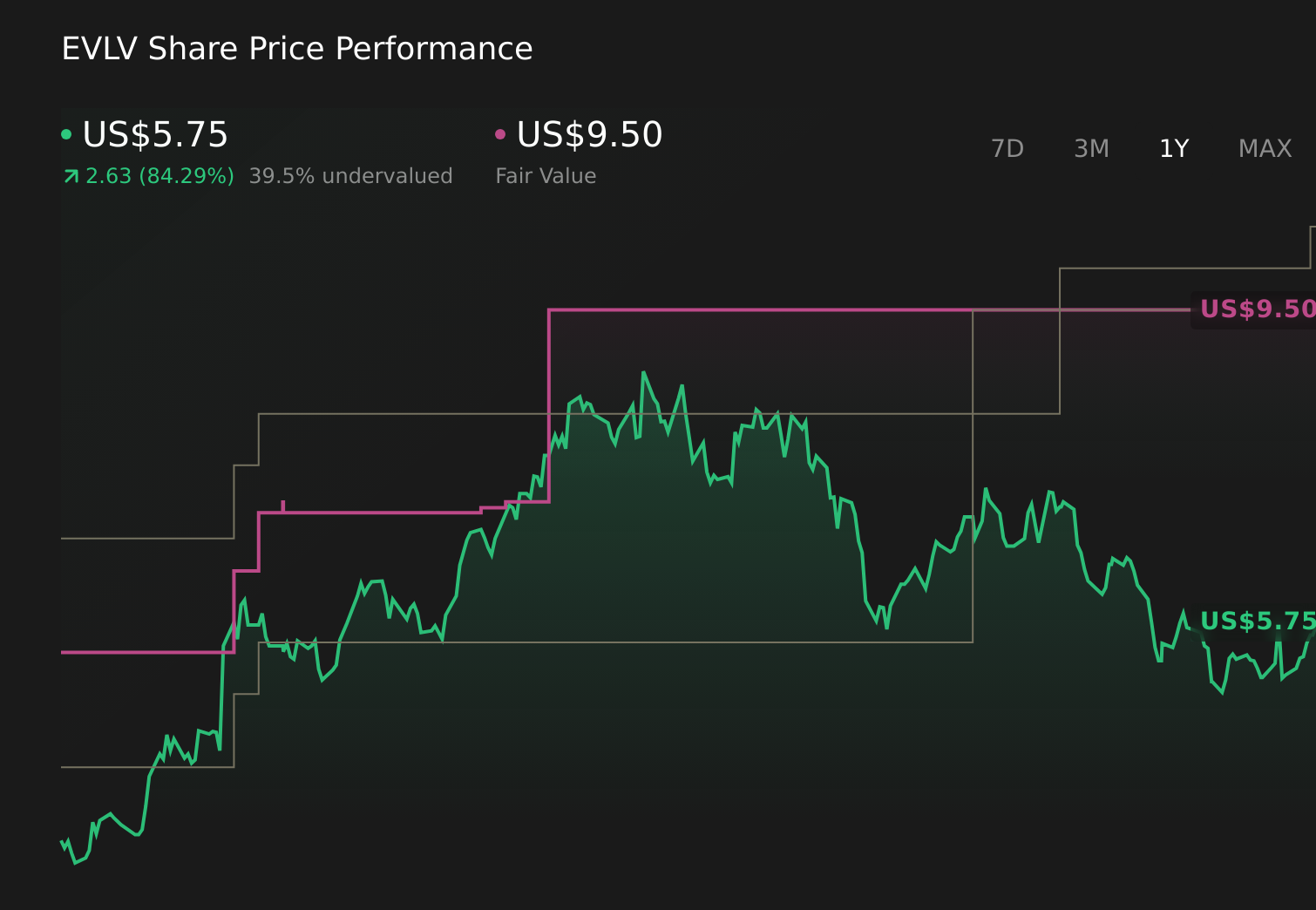Viewport: 1316px width, 910px height.
Task: Click the EVLV Share Price Performance title
Action: click(296, 48)
